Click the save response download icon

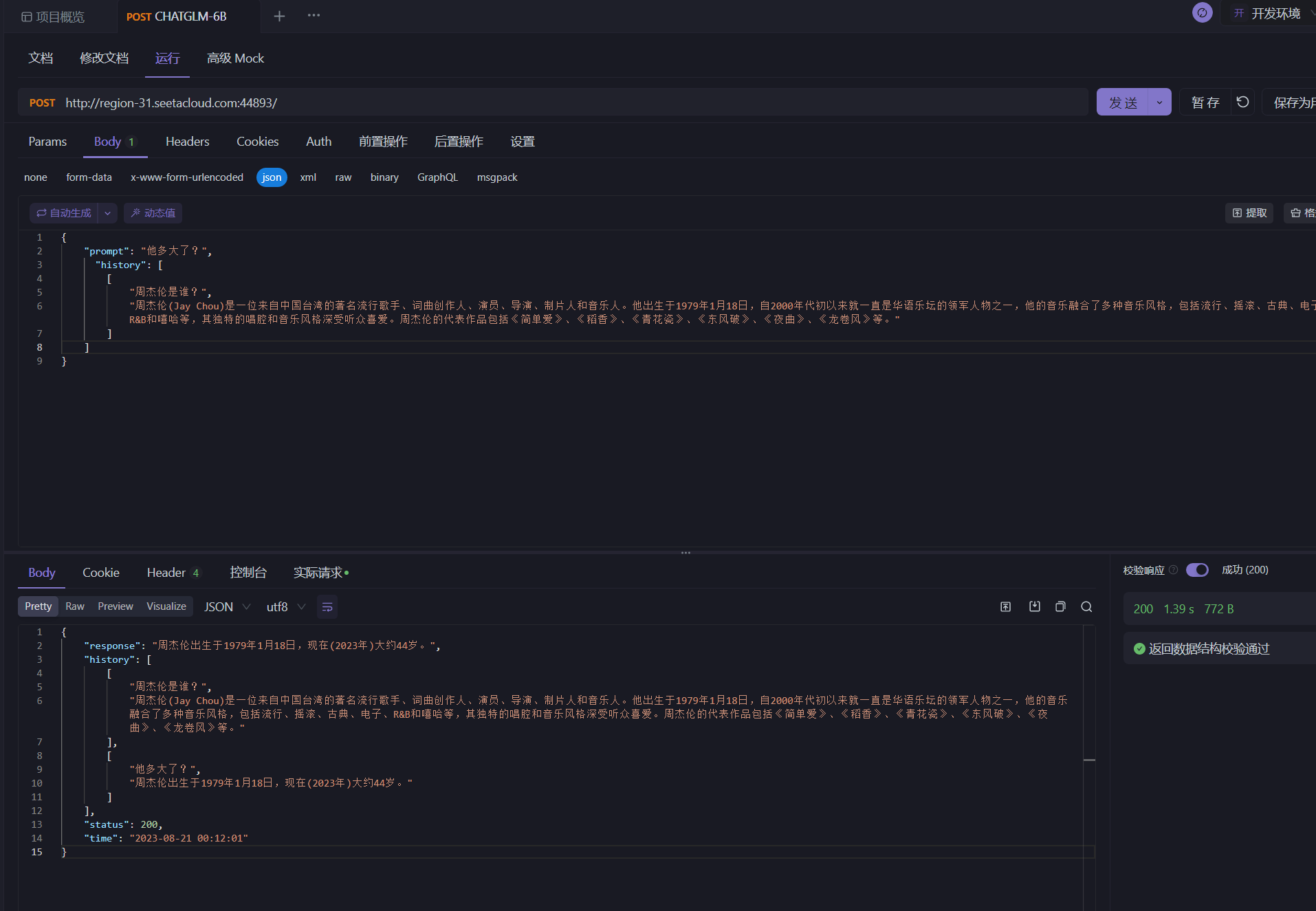1034,606
